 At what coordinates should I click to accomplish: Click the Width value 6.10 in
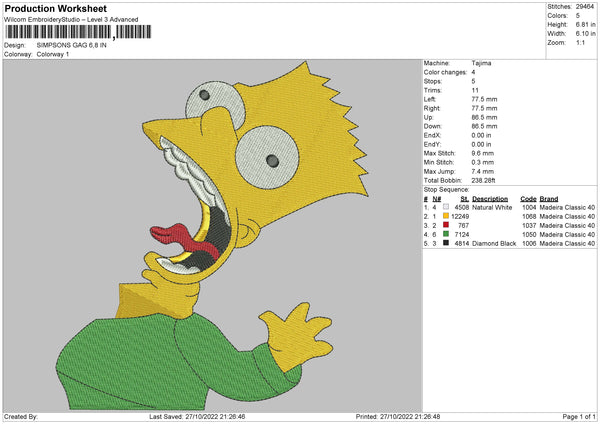[585, 34]
